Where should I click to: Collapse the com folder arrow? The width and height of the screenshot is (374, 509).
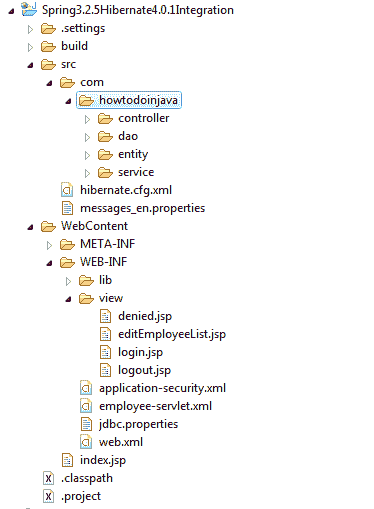point(49,83)
